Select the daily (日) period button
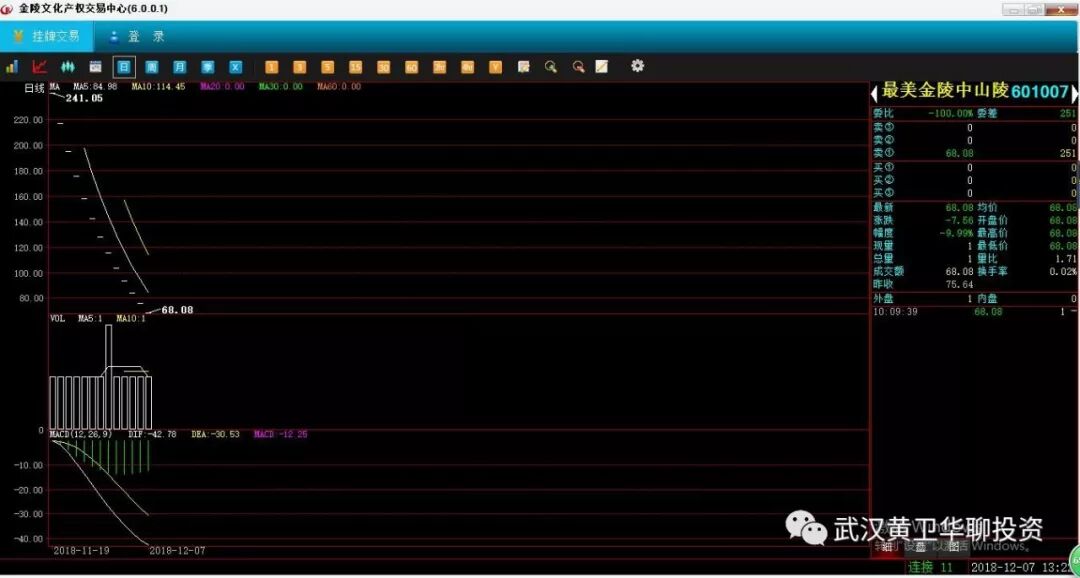Screen dimensions: 1080x578 pyautogui.click(x=124, y=67)
